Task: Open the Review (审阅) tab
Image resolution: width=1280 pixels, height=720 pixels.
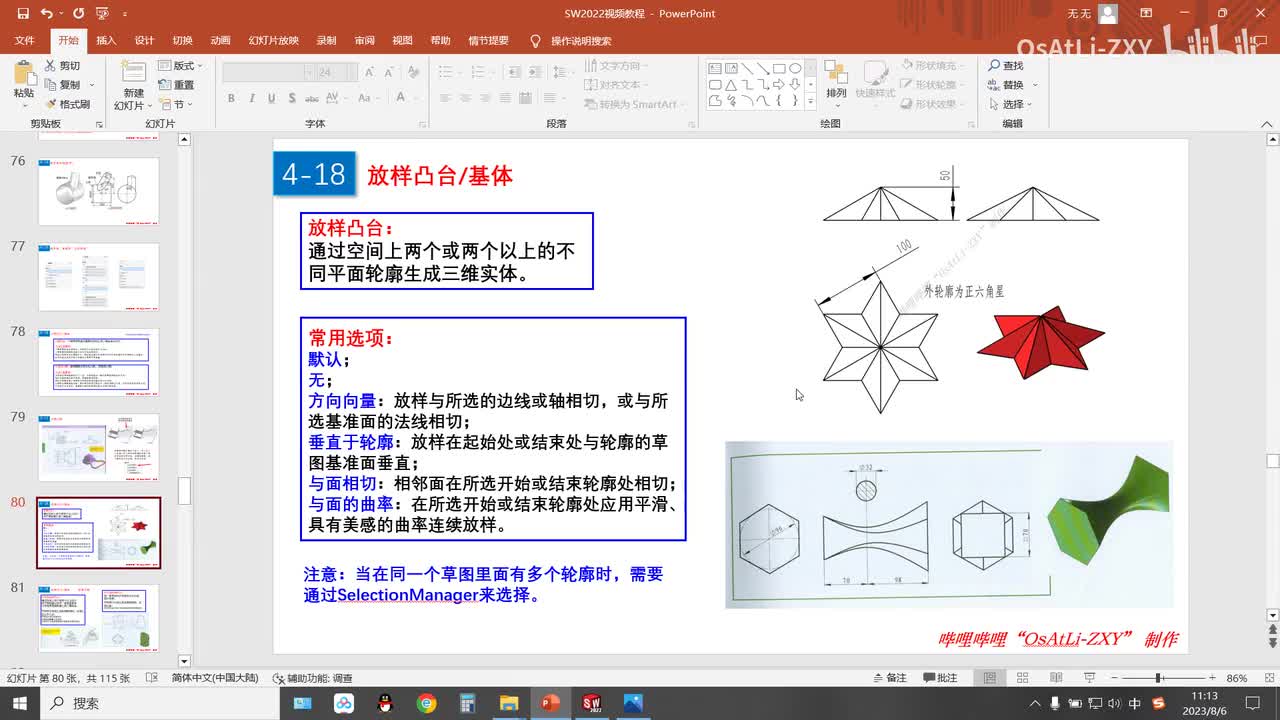Action: [365, 41]
